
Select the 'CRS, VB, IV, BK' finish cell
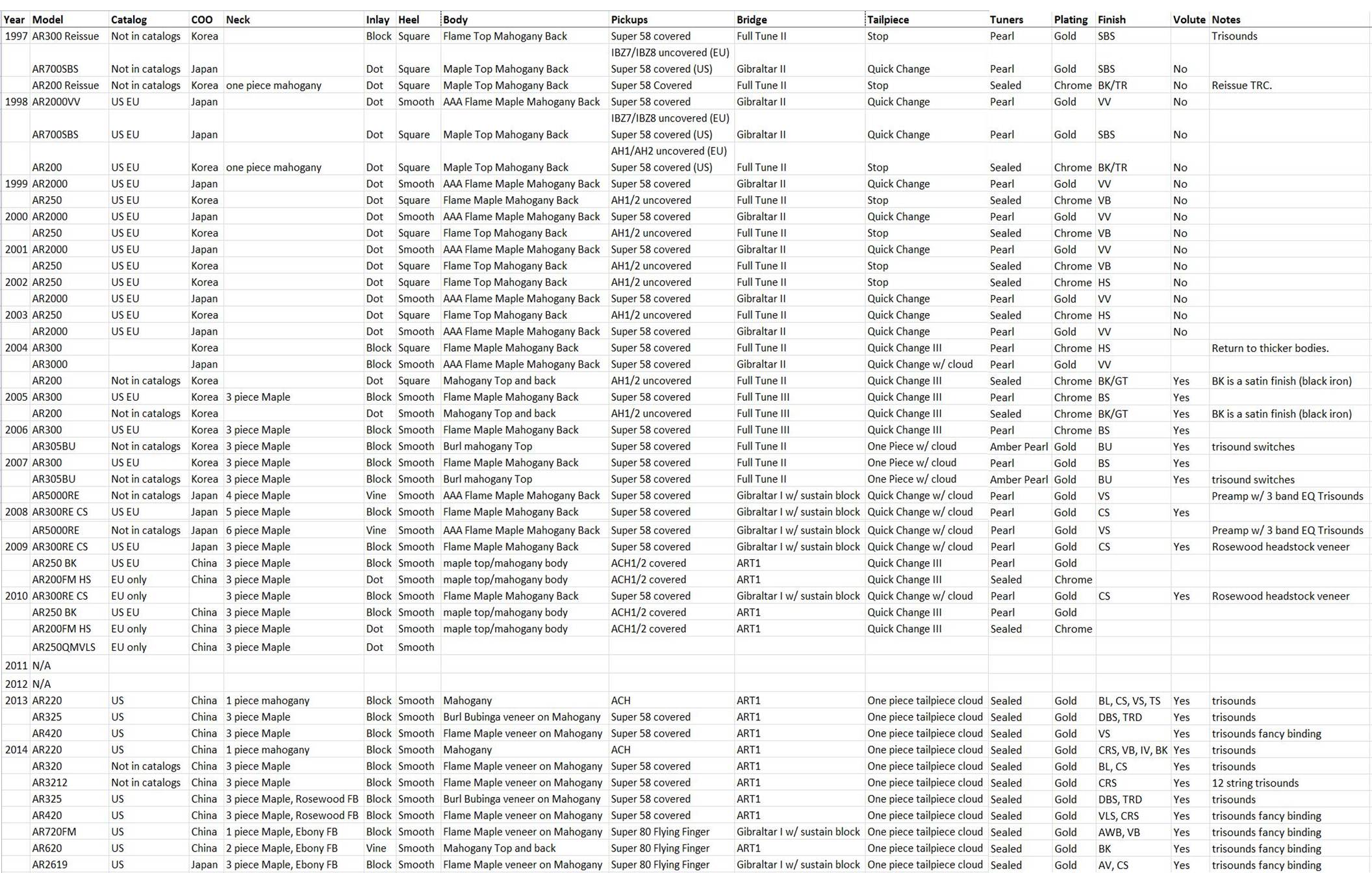click(x=1133, y=750)
